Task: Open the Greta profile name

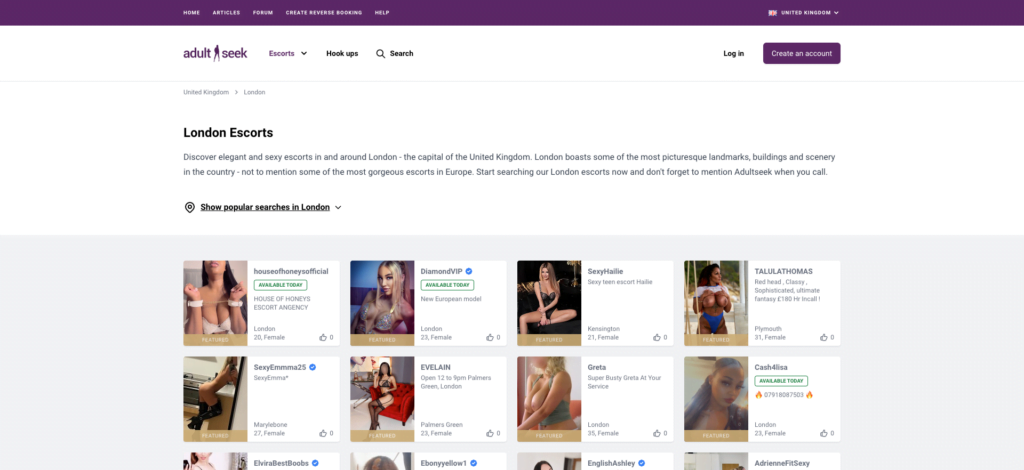Action: 597,368
